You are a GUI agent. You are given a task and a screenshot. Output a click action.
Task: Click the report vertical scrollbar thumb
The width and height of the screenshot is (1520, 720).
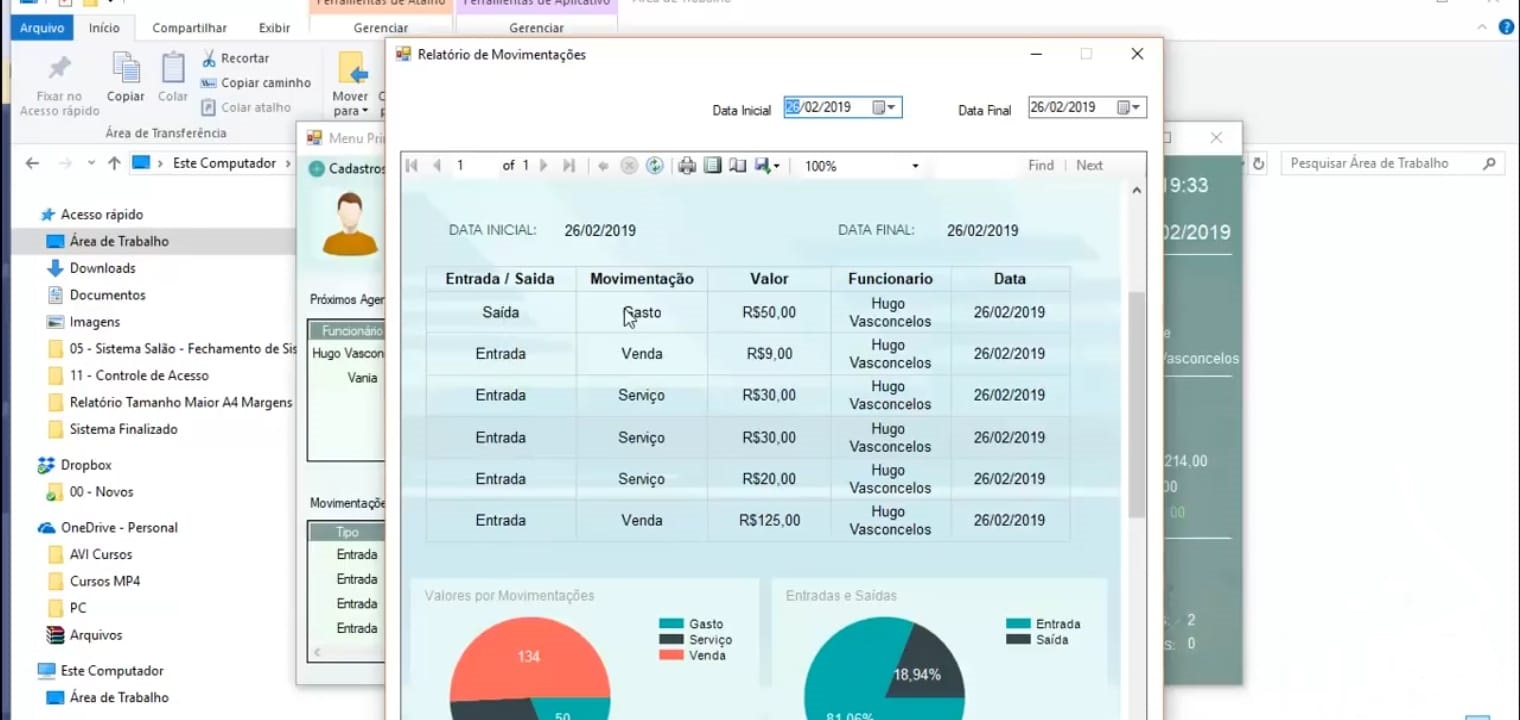(1137, 405)
